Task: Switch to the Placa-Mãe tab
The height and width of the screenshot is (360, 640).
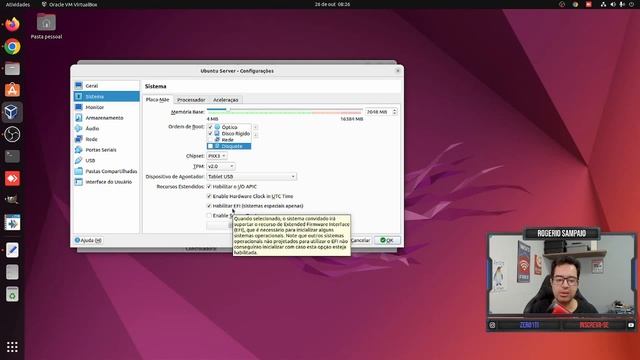Action: [158, 100]
